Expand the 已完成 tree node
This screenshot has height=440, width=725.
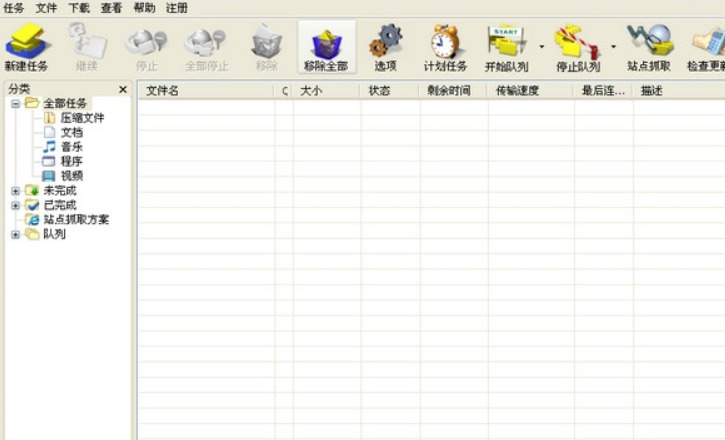15,205
